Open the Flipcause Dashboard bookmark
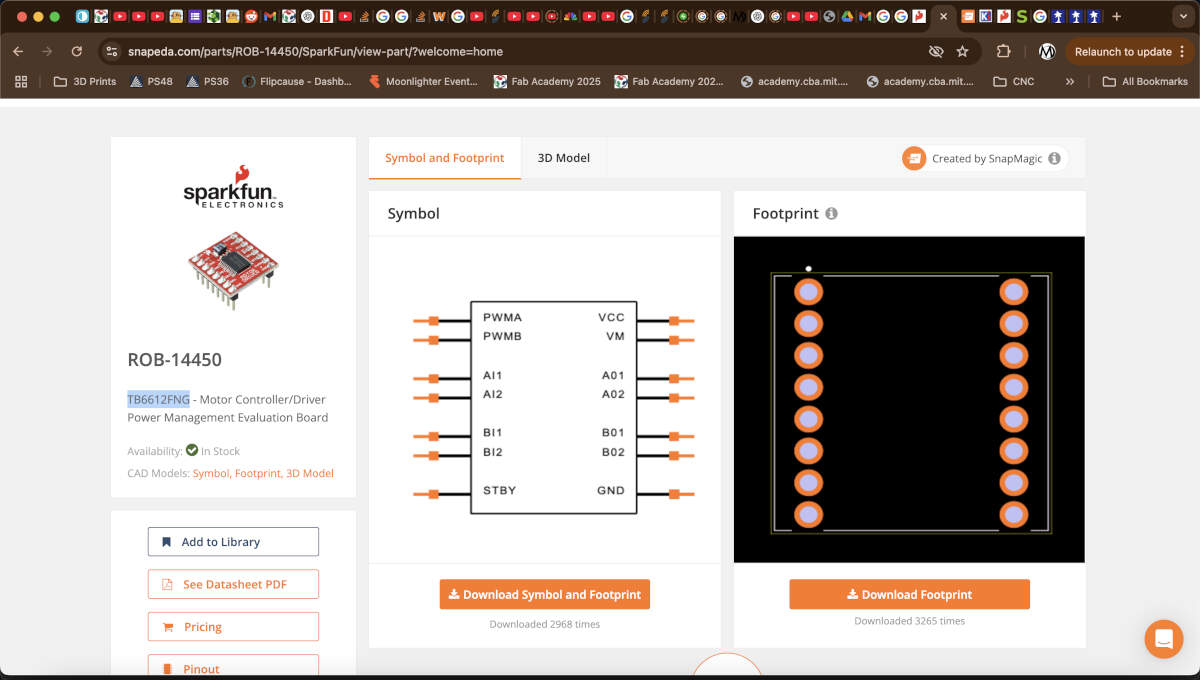Image resolution: width=1200 pixels, height=680 pixels. (297, 81)
